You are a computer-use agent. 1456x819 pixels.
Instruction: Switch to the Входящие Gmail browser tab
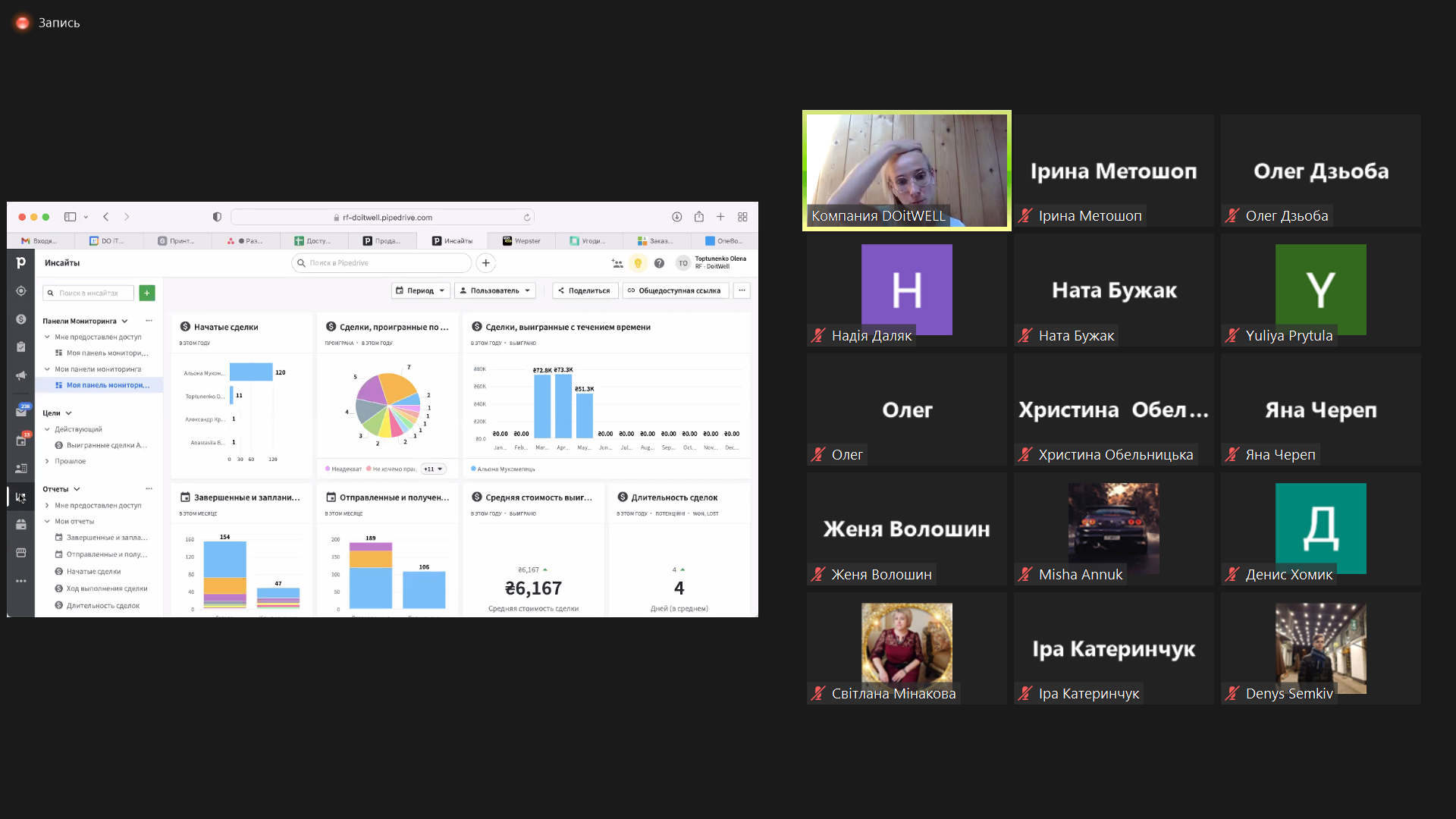click(x=40, y=241)
